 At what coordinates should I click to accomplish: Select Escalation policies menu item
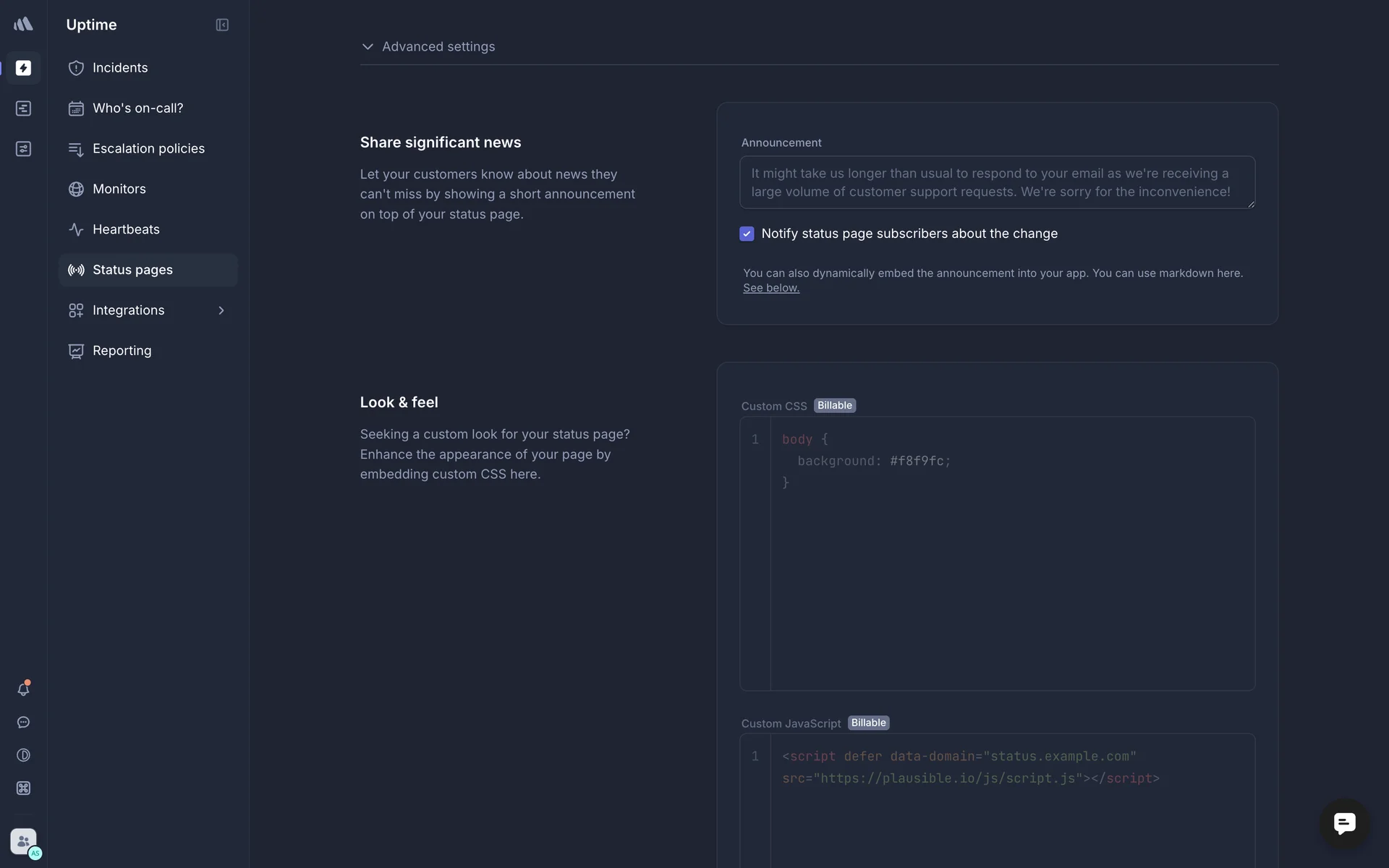click(x=148, y=148)
